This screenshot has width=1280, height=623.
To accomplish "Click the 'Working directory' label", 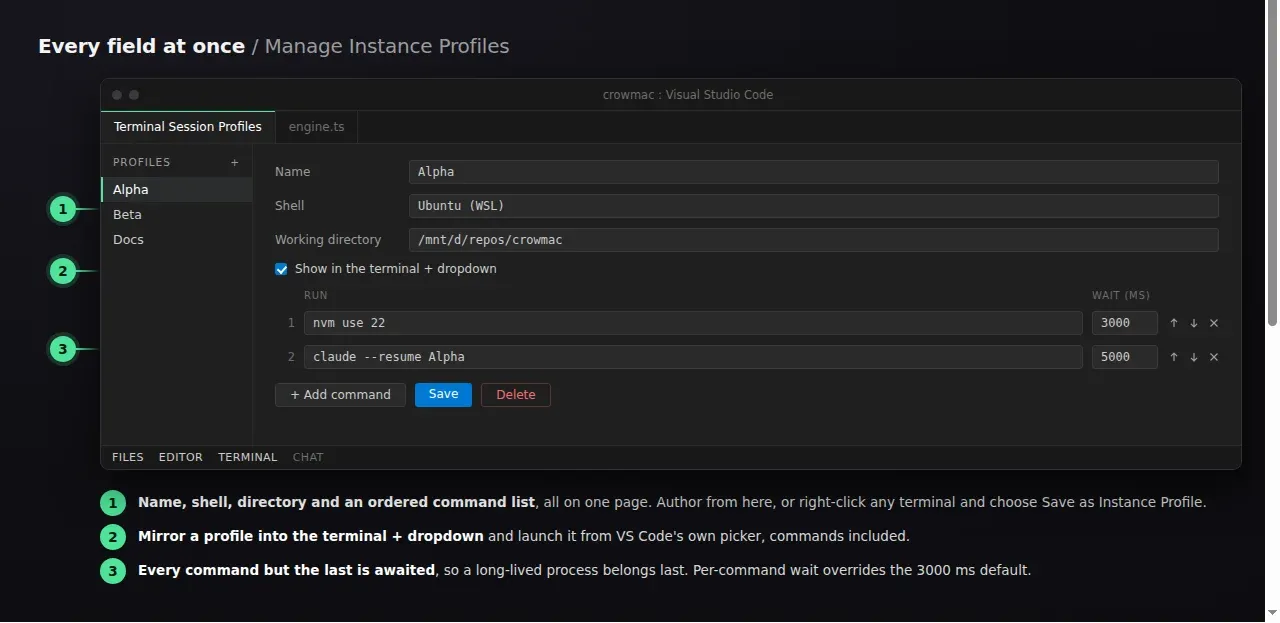I will click(x=328, y=240).
